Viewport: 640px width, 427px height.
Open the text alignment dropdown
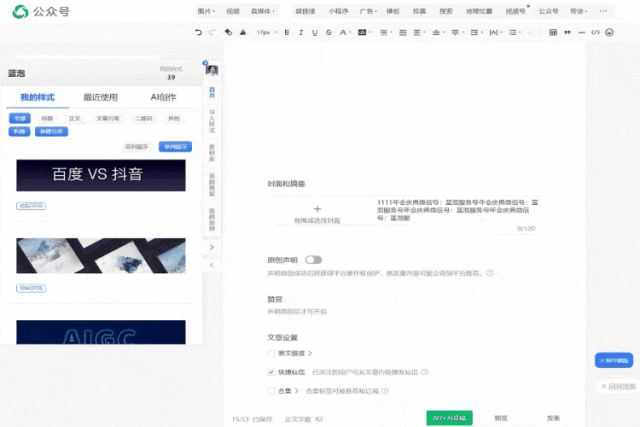coord(385,32)
